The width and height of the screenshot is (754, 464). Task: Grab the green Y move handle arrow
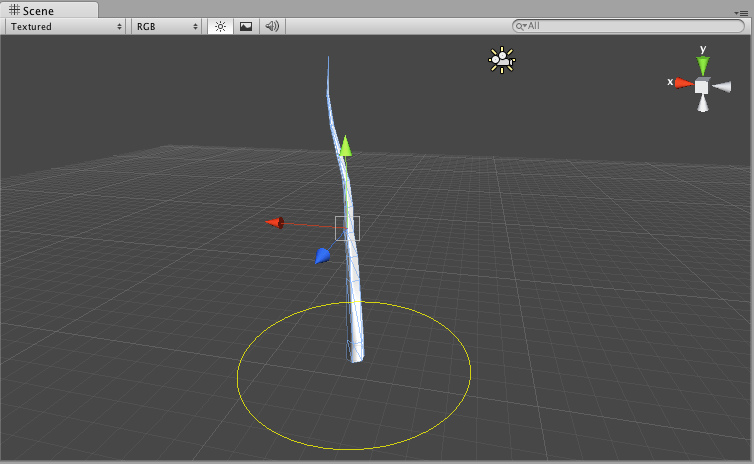tap(345, 146)
